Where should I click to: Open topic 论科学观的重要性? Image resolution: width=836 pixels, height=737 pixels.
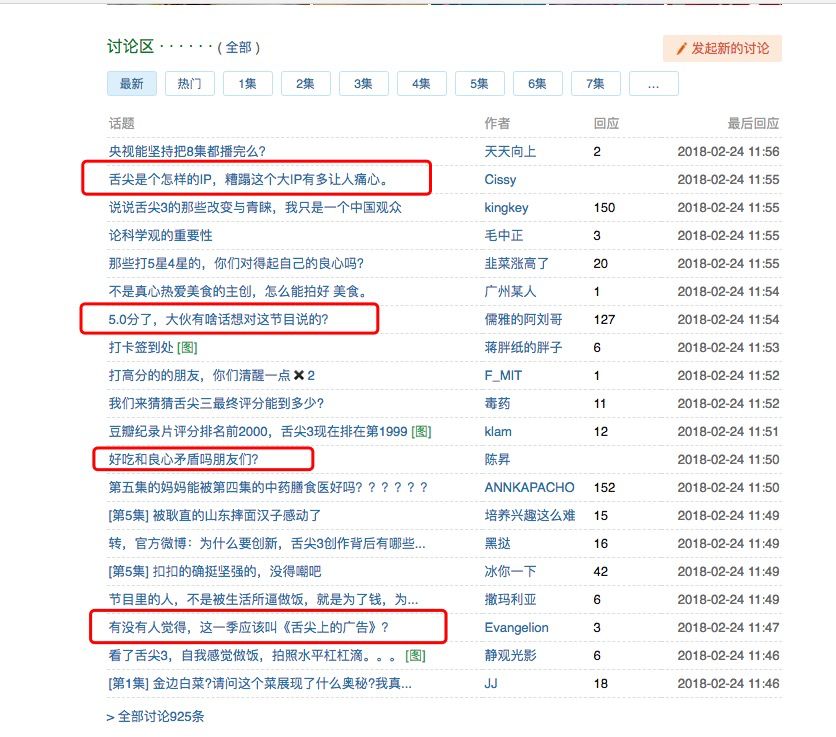160,235
